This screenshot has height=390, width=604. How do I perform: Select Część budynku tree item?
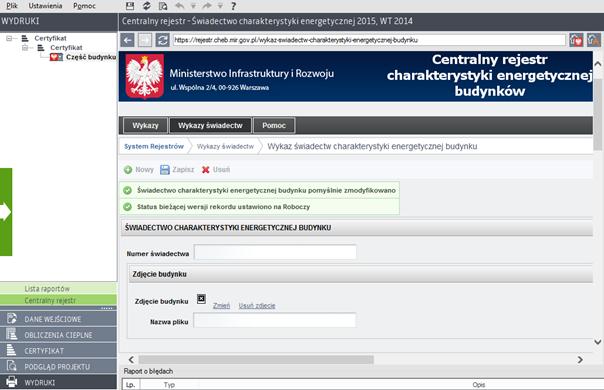pyautogui.click(x=91, y=57)
